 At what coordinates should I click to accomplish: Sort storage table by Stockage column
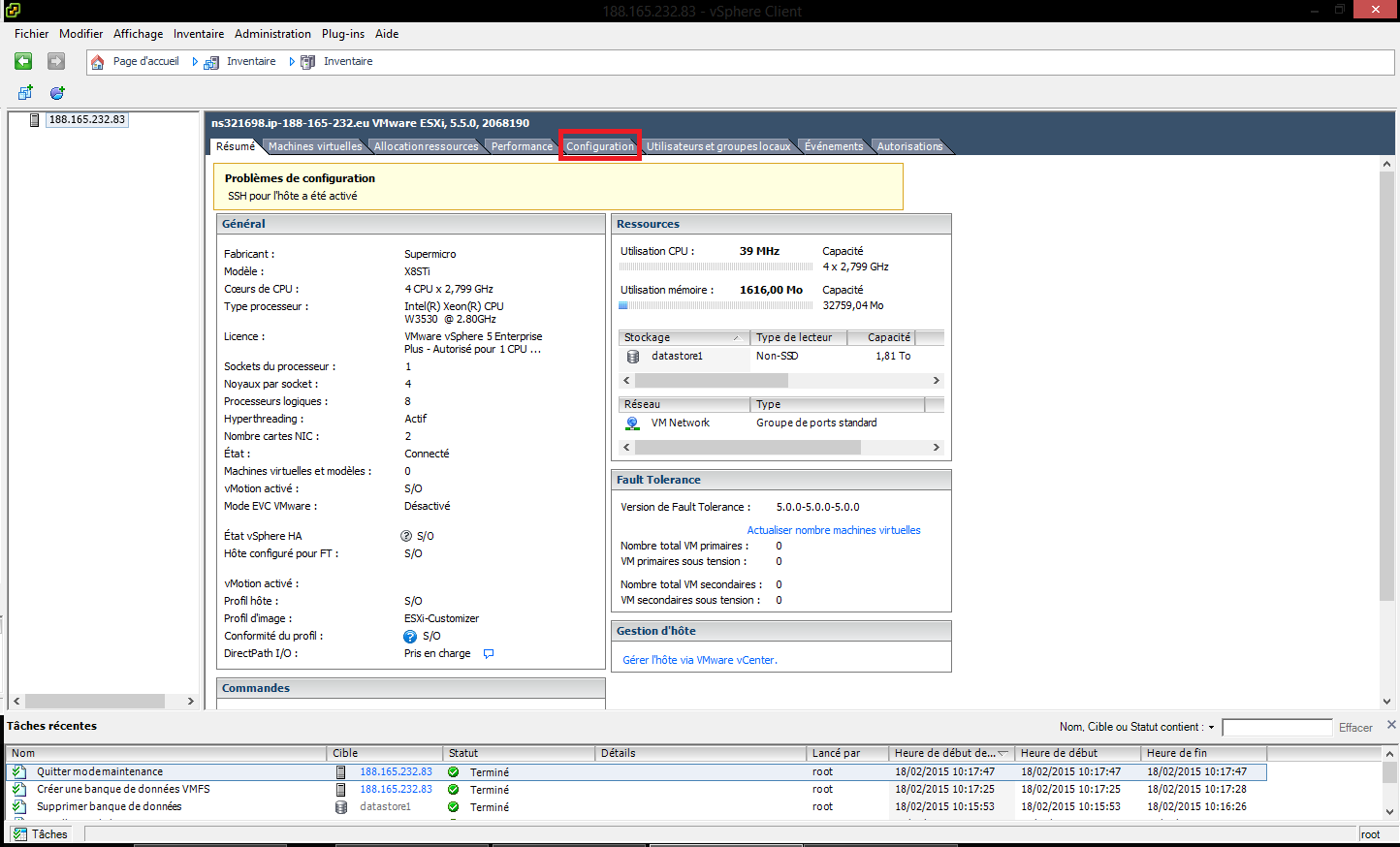tap(683, 337)
